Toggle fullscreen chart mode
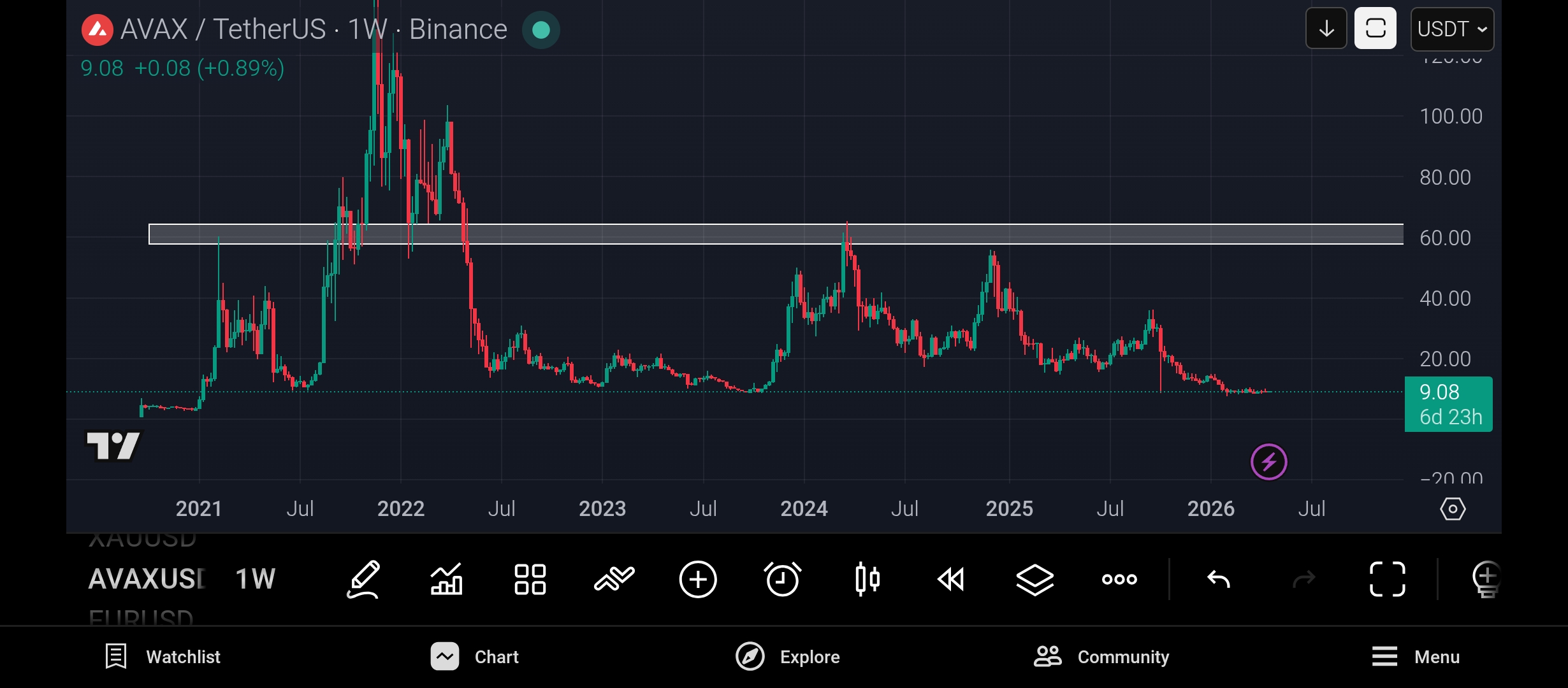The width and height of the screenshot is (1568, 688). (1387, 579)
